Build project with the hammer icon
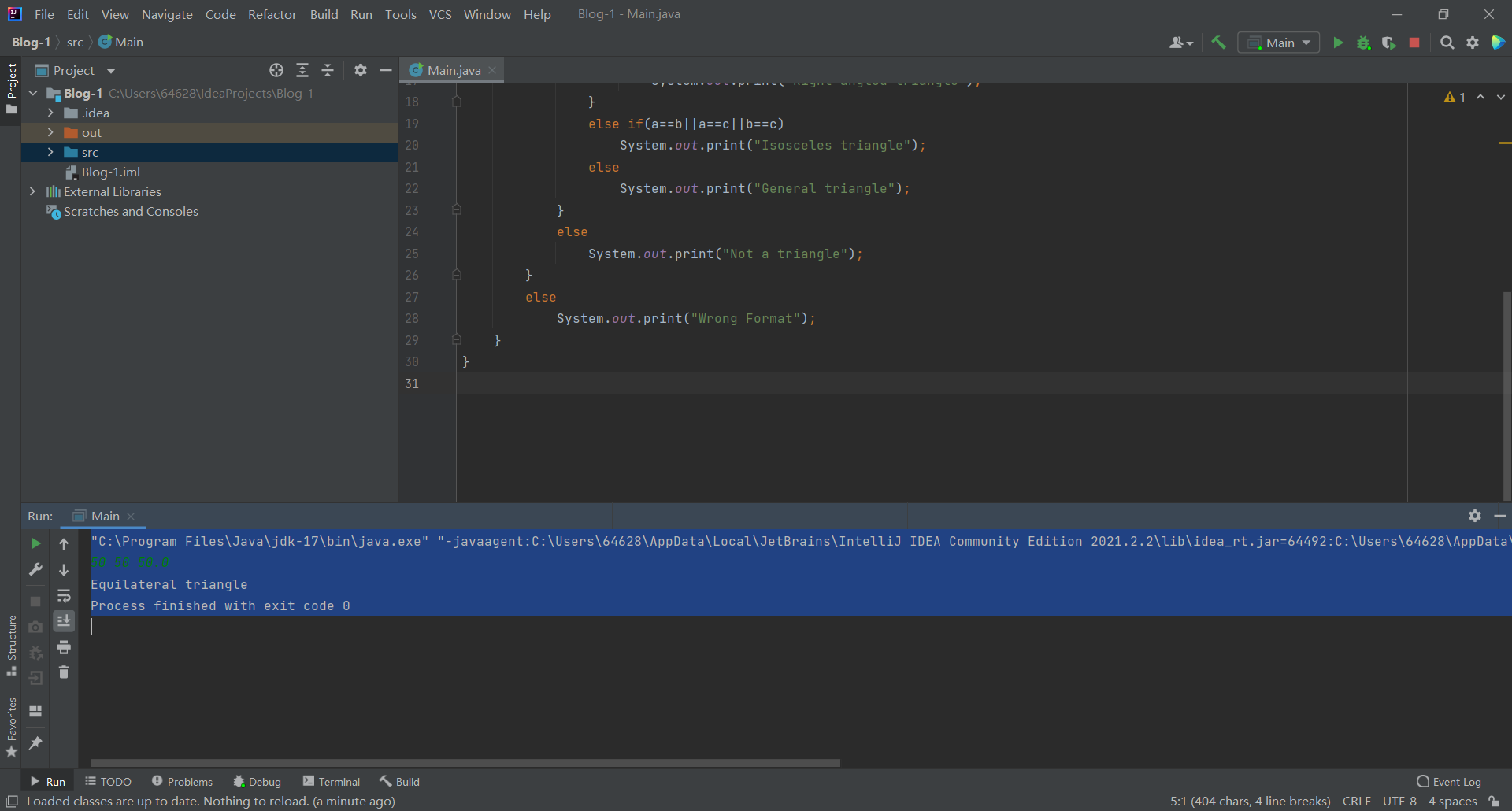Viewport: 1512px width, 811px height. click(x=1218, y=43)
